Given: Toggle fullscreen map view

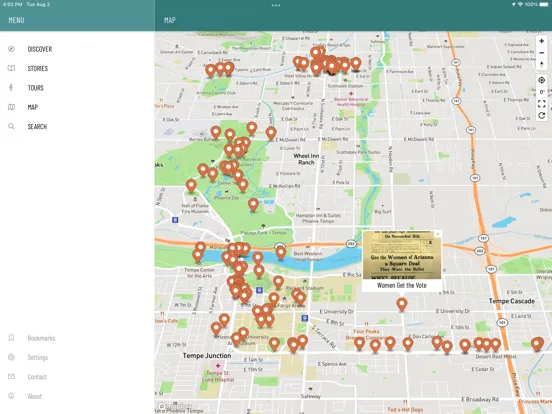Looking at the screenshot, I should (541, 104).
